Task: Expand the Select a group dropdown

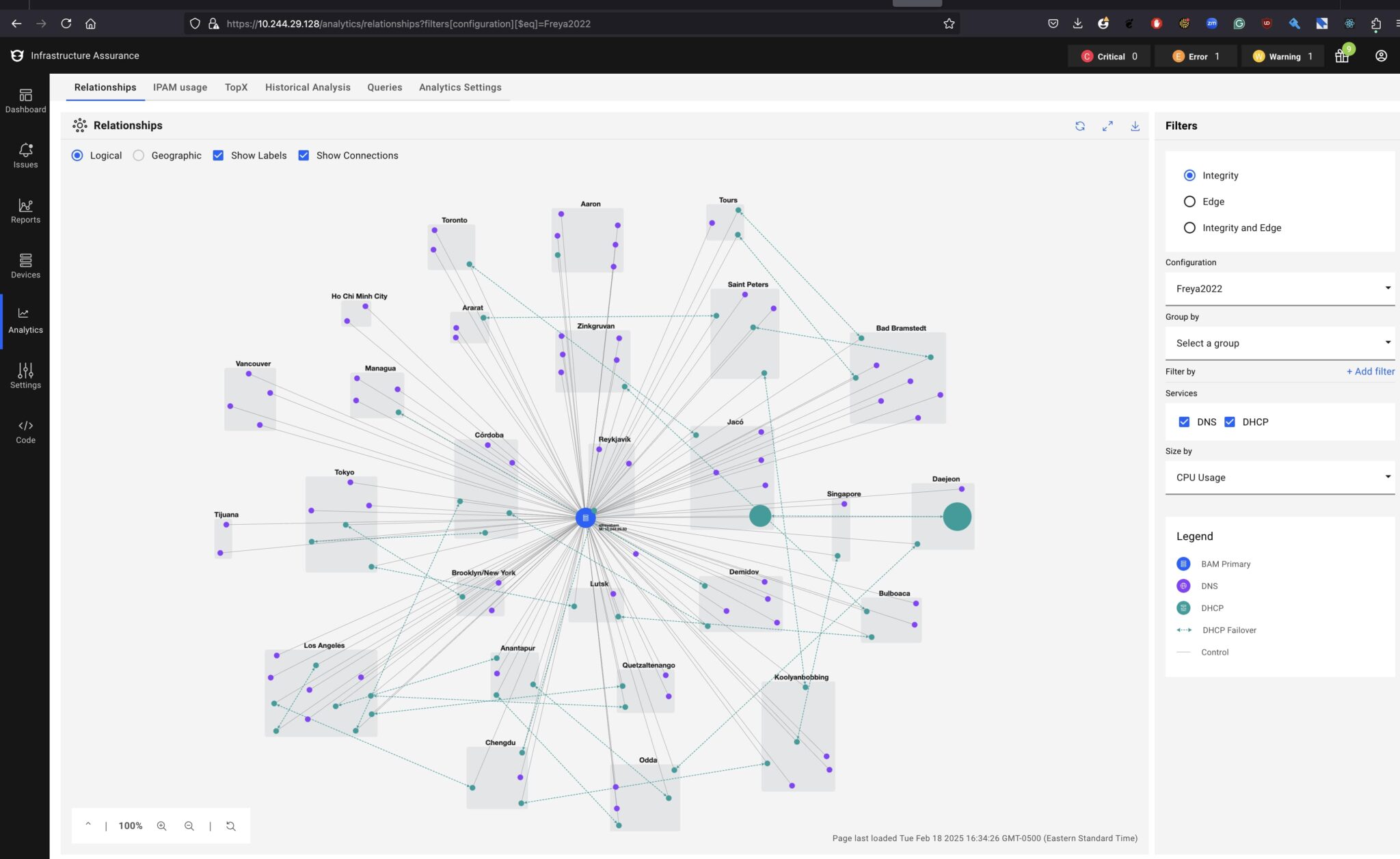Action: click(1279, 342)
